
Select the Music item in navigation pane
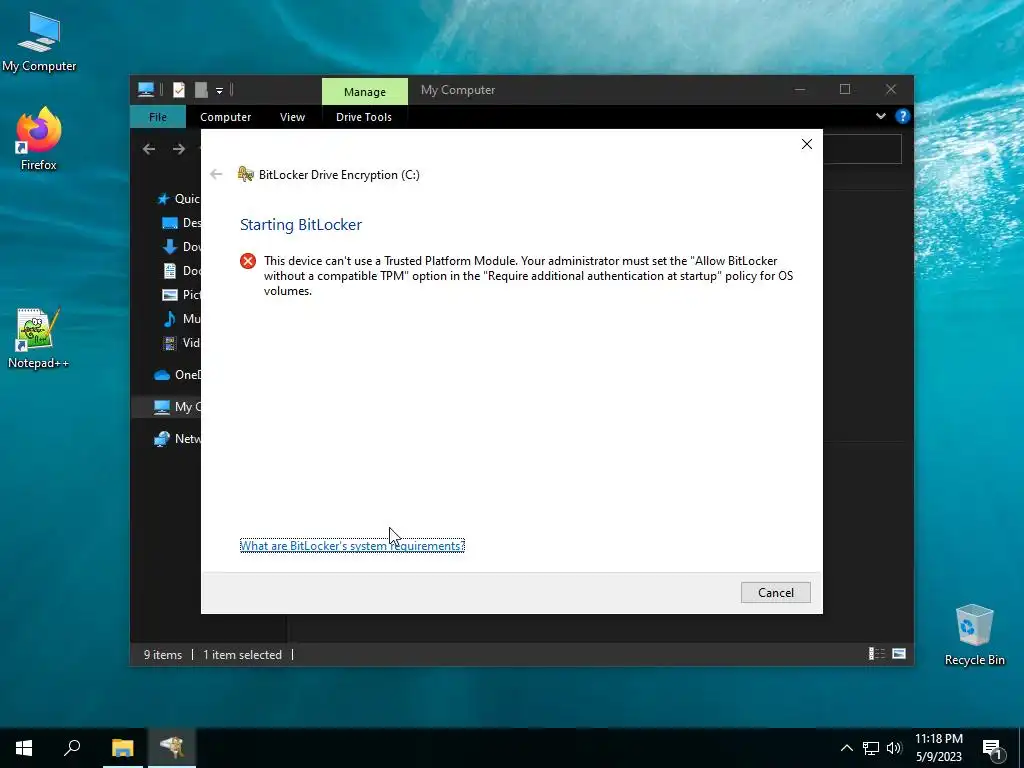click(181, 319)
